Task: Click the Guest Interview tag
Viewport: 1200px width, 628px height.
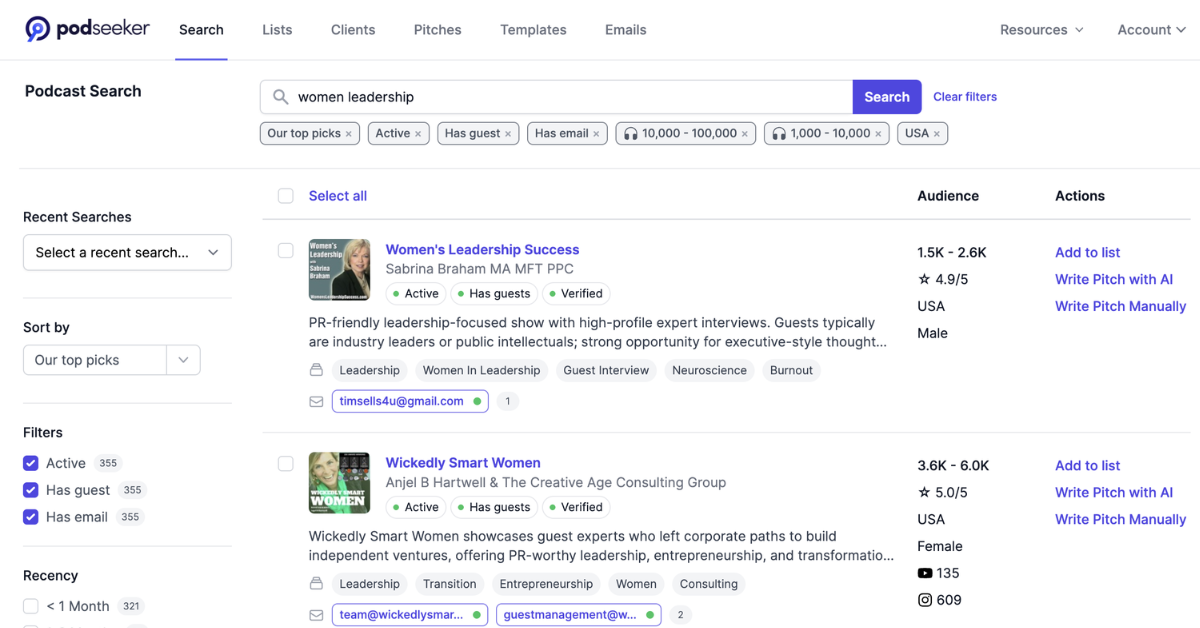Action: click(x=606, y=370)
